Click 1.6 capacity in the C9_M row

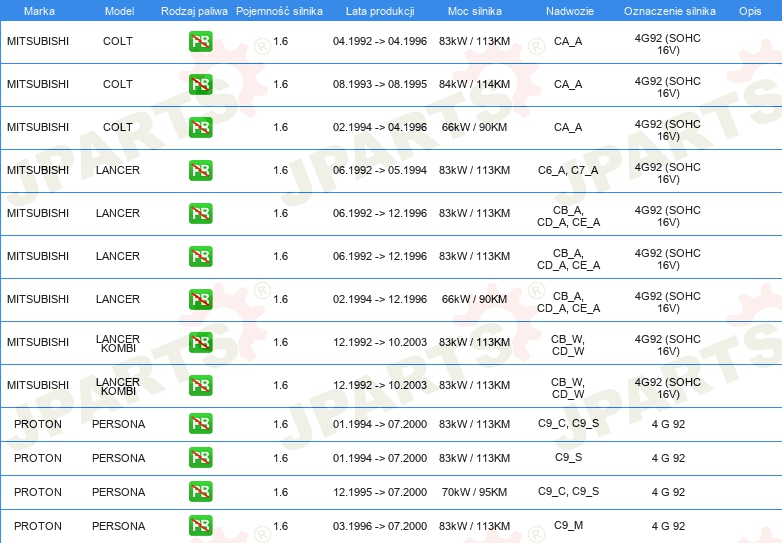(x=280, y=526)
